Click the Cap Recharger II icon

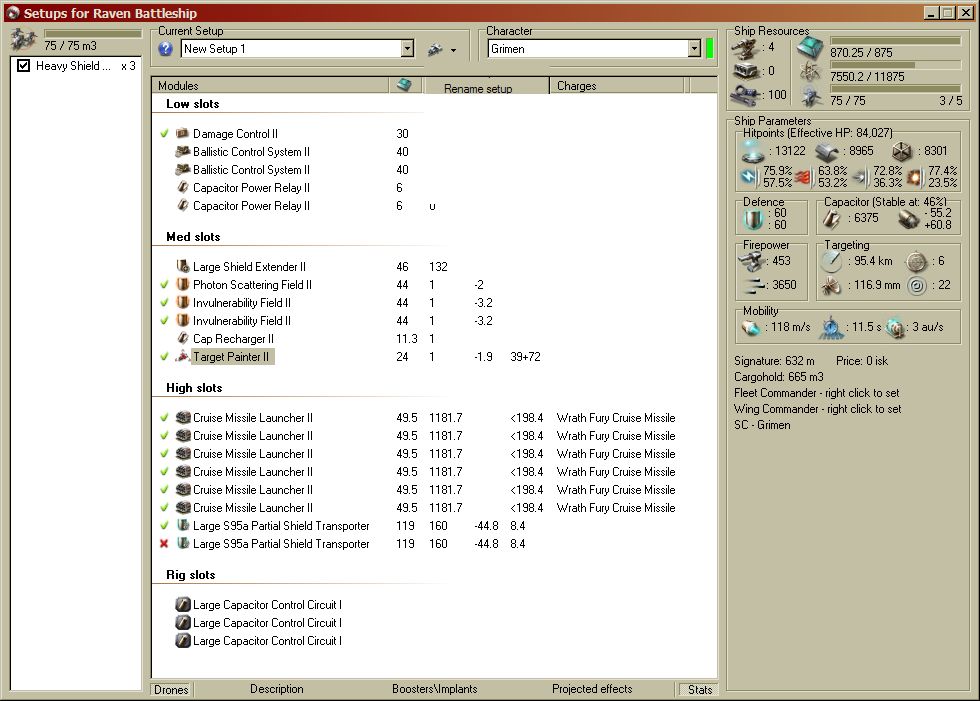182,339
